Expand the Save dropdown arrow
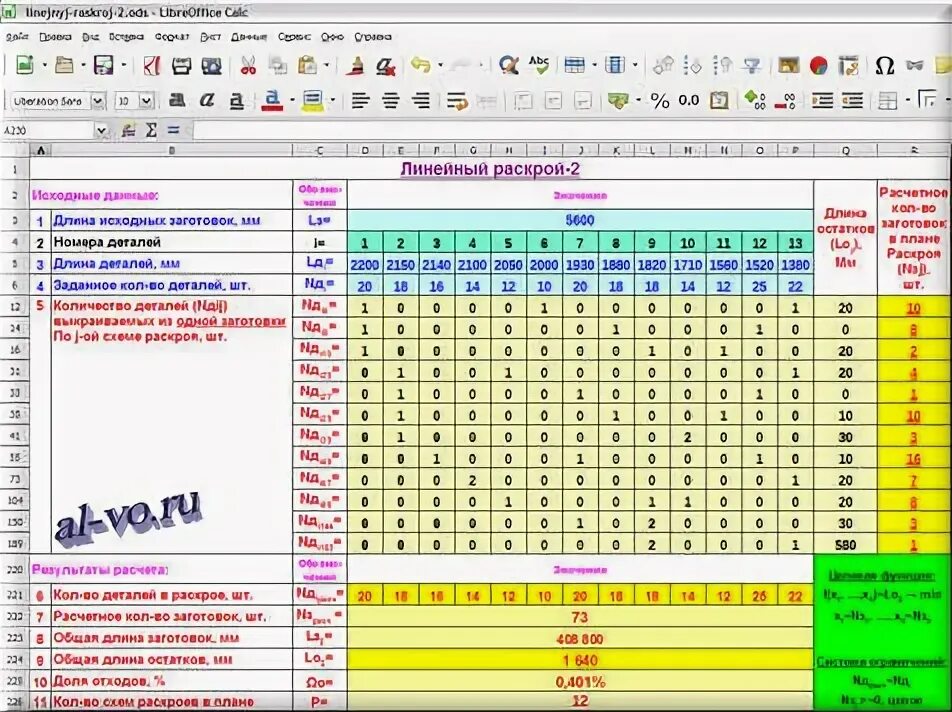Viewport: 952px width, 712px height. 124,65
